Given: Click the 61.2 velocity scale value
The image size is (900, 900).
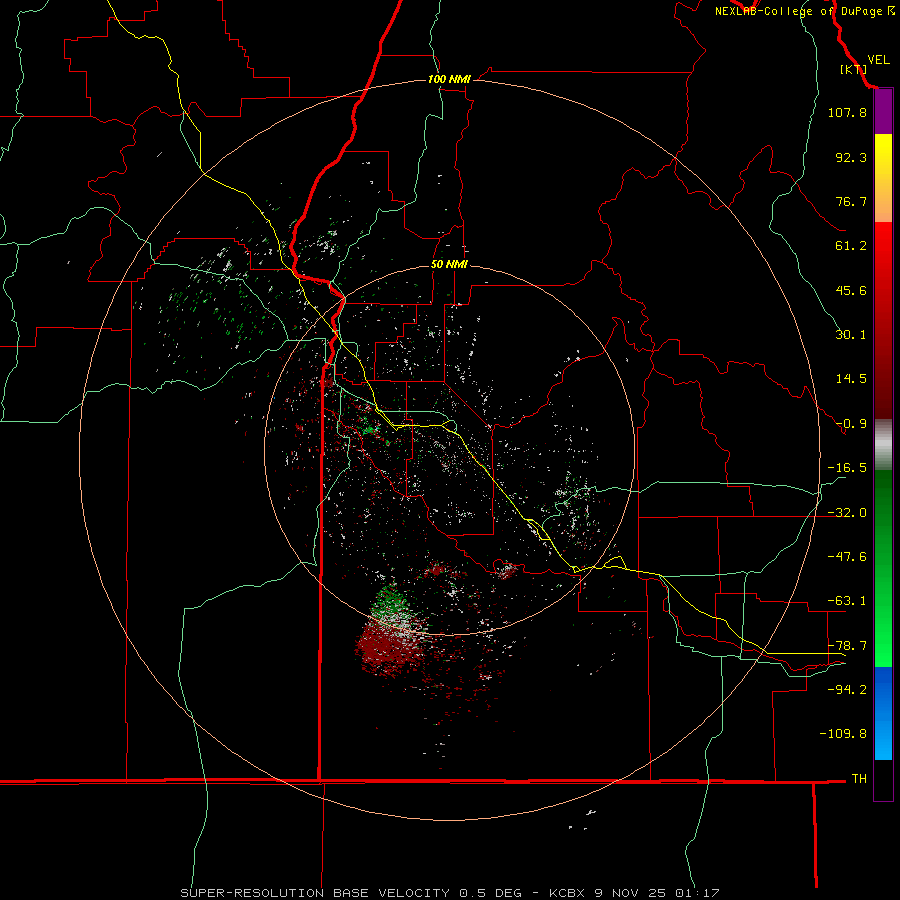Looking at the screenshot, I should point(851,246).
